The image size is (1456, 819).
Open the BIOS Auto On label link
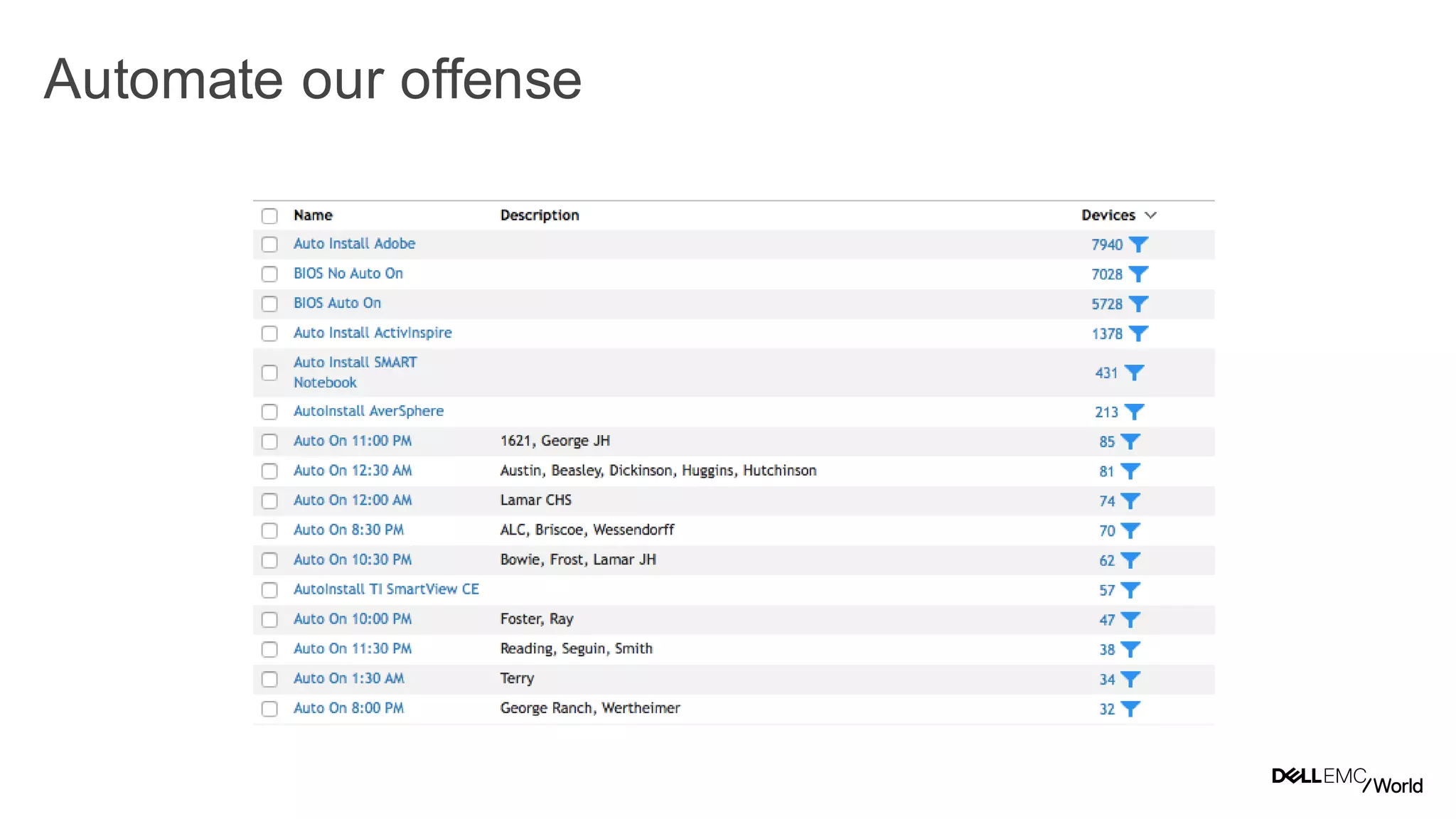coord(337,304)
